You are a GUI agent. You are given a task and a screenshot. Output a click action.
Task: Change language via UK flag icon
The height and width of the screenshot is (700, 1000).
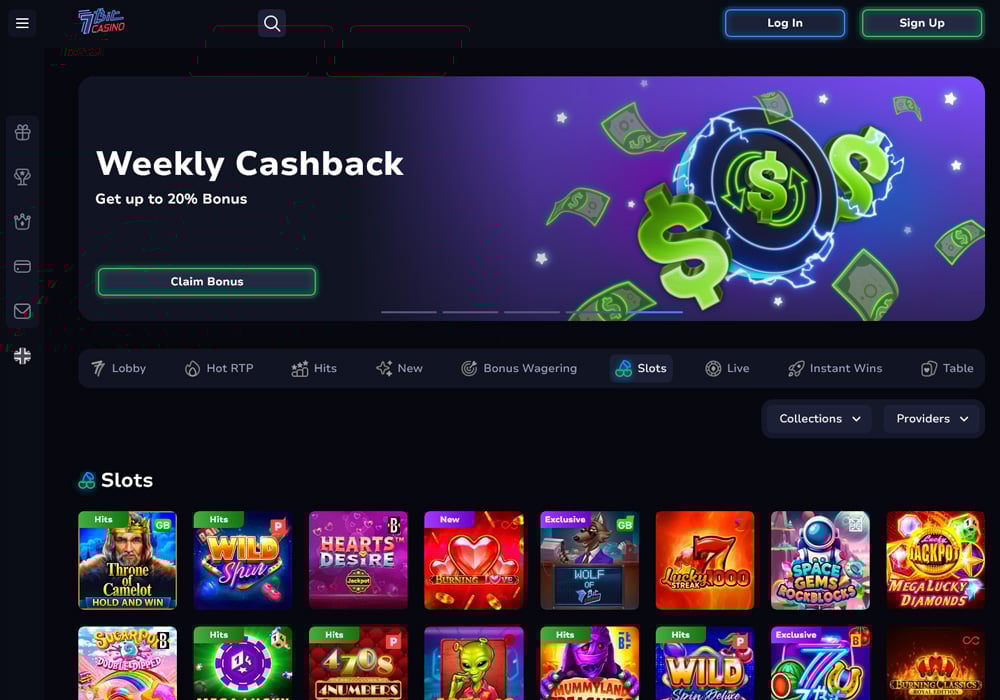pyautogui.click(x=22, y=356)
